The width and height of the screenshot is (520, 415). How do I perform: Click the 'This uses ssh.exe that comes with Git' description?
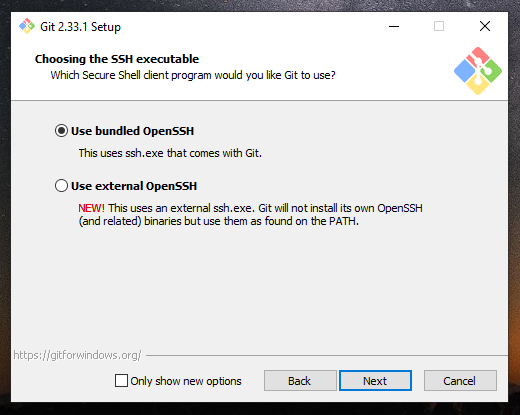coord(170,153)
